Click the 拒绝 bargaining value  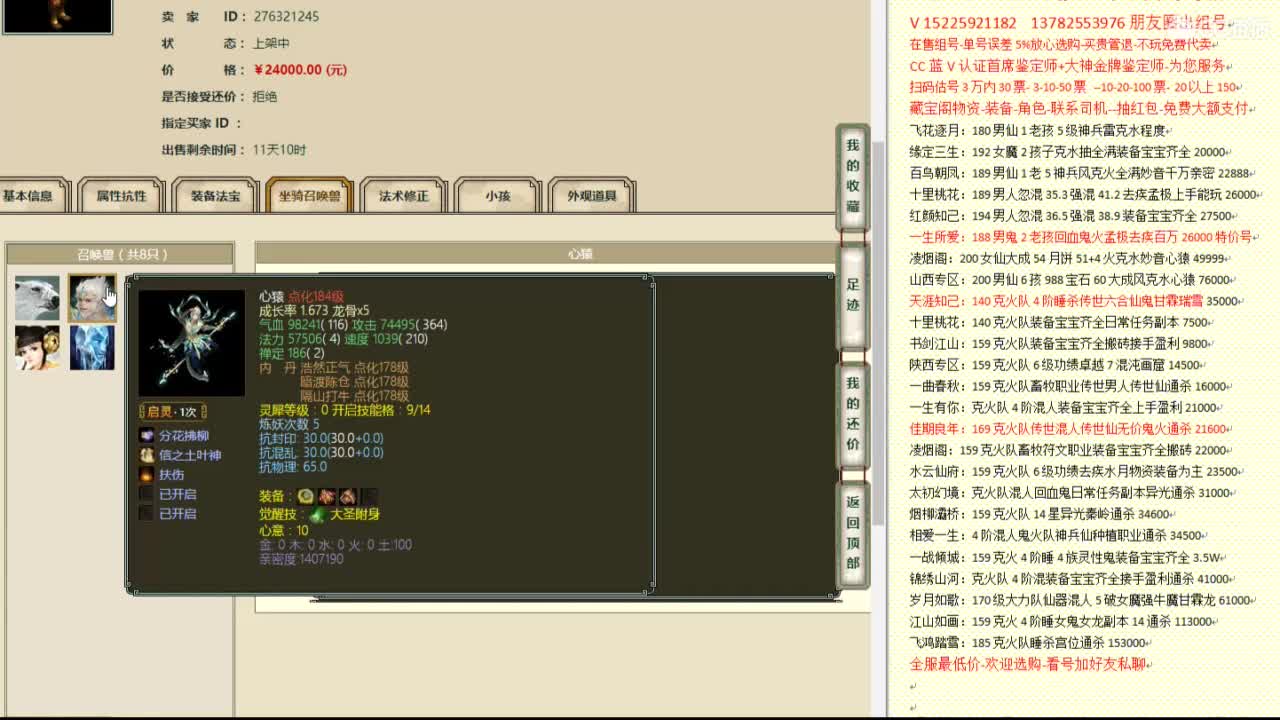pos(265,97)
